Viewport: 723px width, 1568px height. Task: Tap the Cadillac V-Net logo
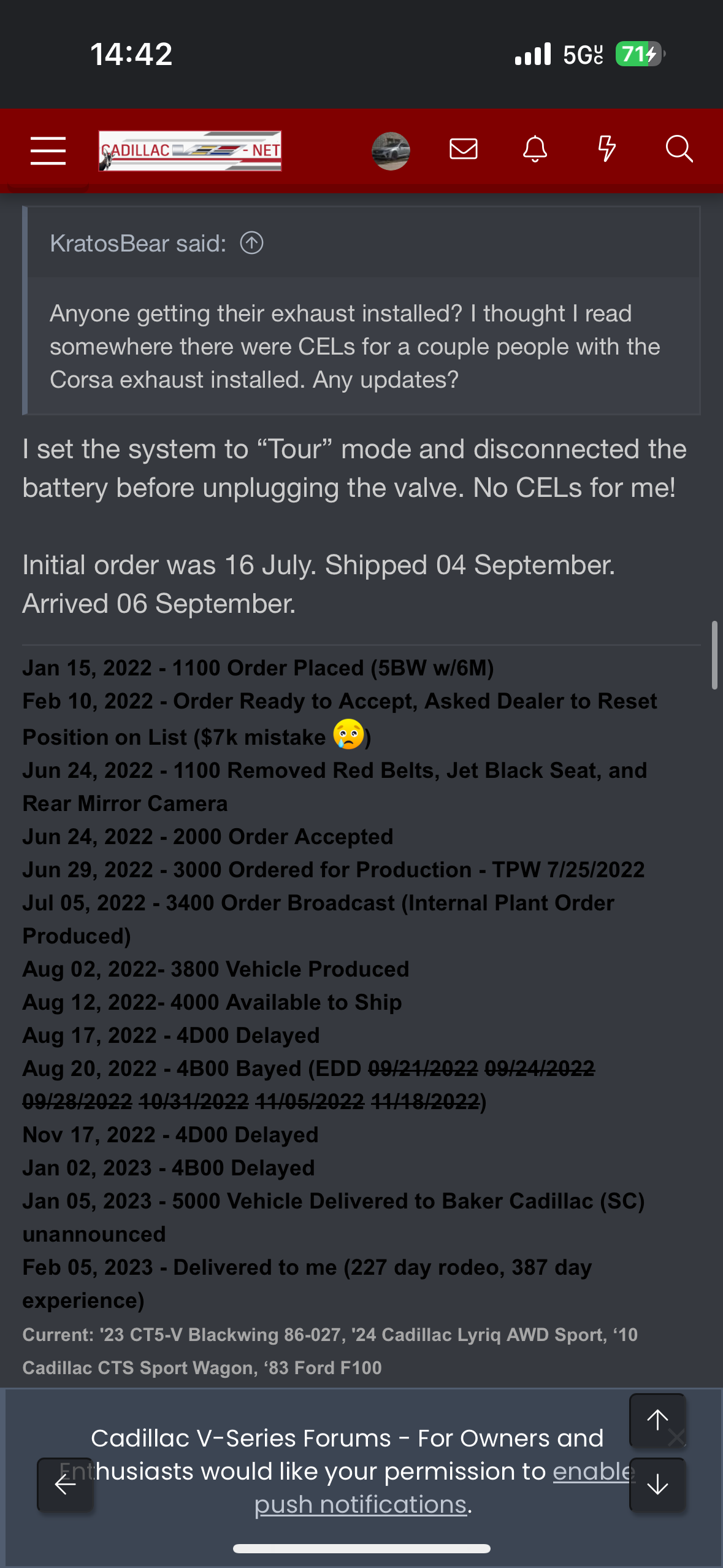[x=190, y=150]
